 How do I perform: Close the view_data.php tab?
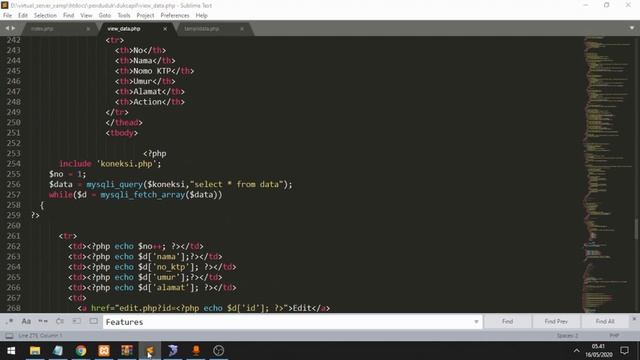coord(165,29)
